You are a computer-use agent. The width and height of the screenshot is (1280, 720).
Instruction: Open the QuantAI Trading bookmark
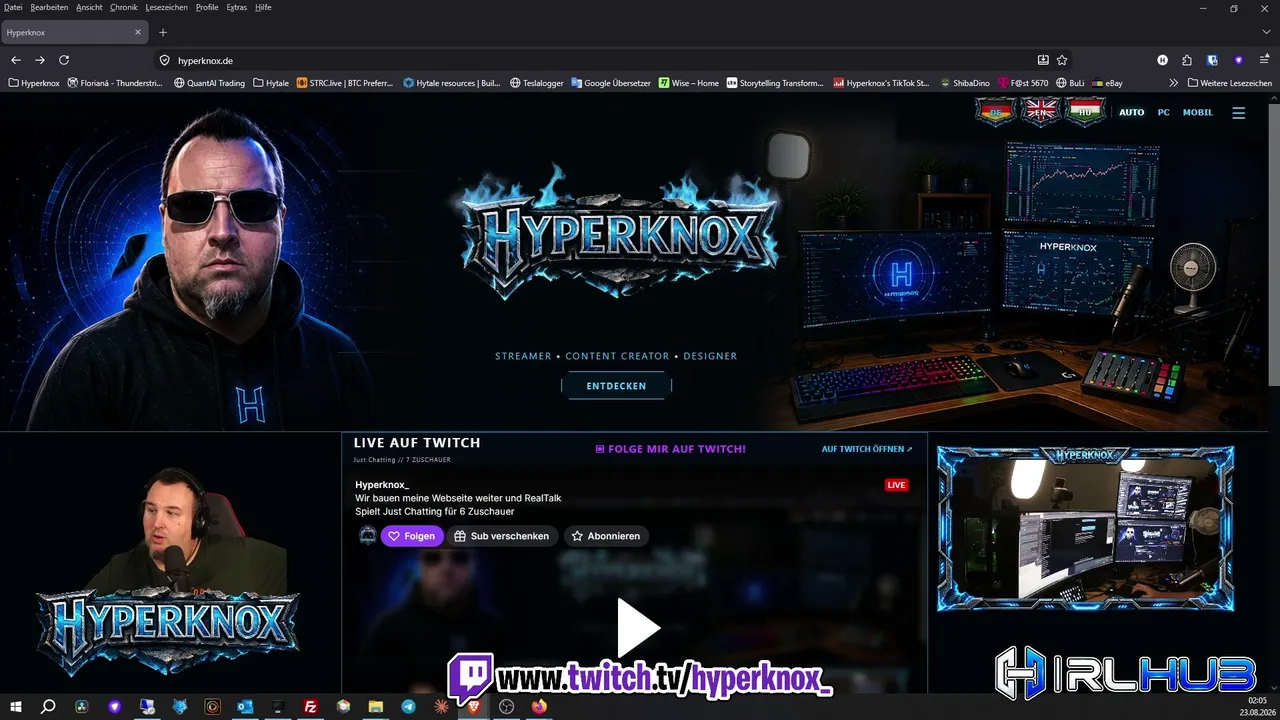tap(209, 83)
